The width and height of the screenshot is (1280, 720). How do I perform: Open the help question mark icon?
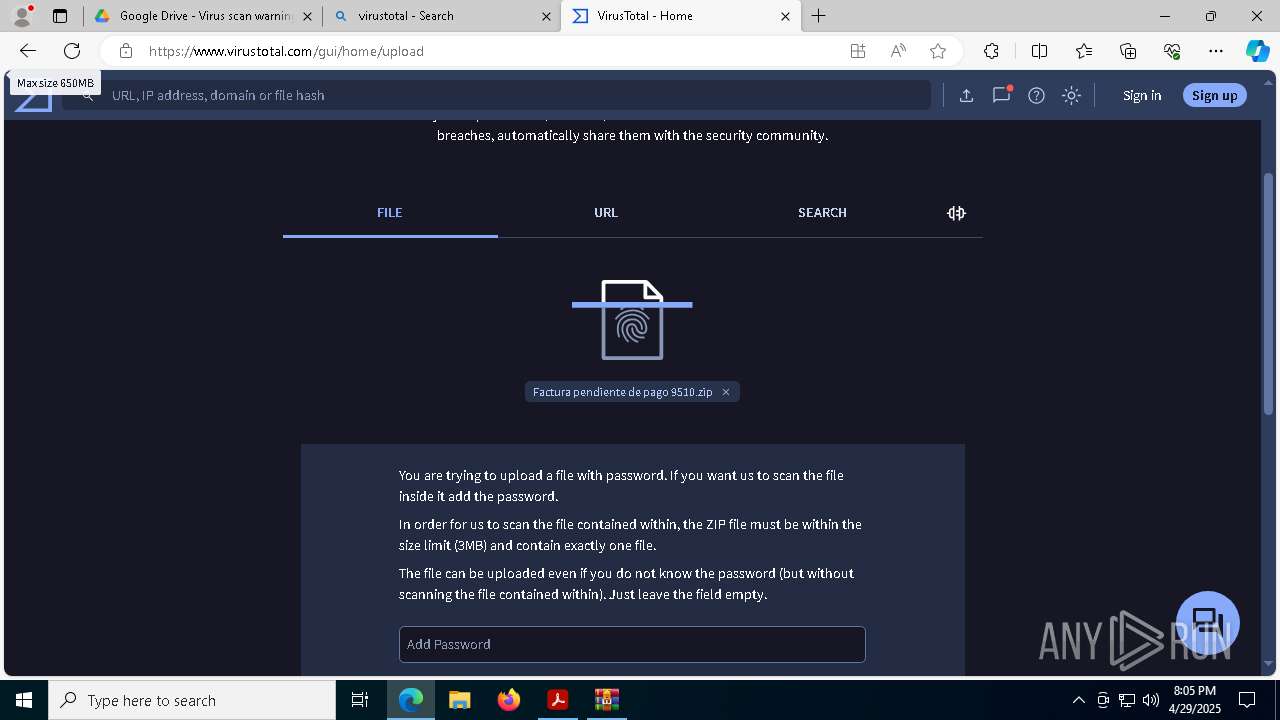pos(1036,95)
